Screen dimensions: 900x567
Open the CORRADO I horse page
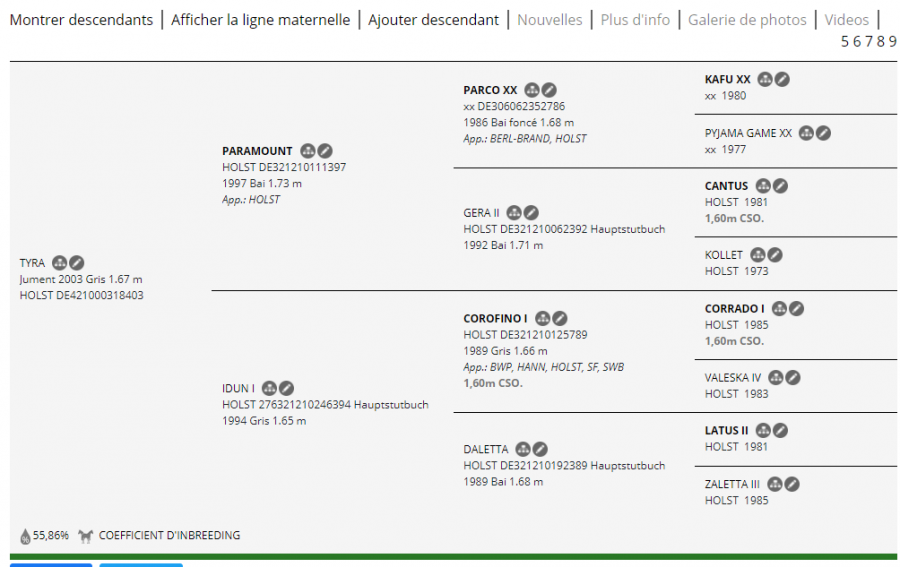pyautogui.click(x=734, y=309)
